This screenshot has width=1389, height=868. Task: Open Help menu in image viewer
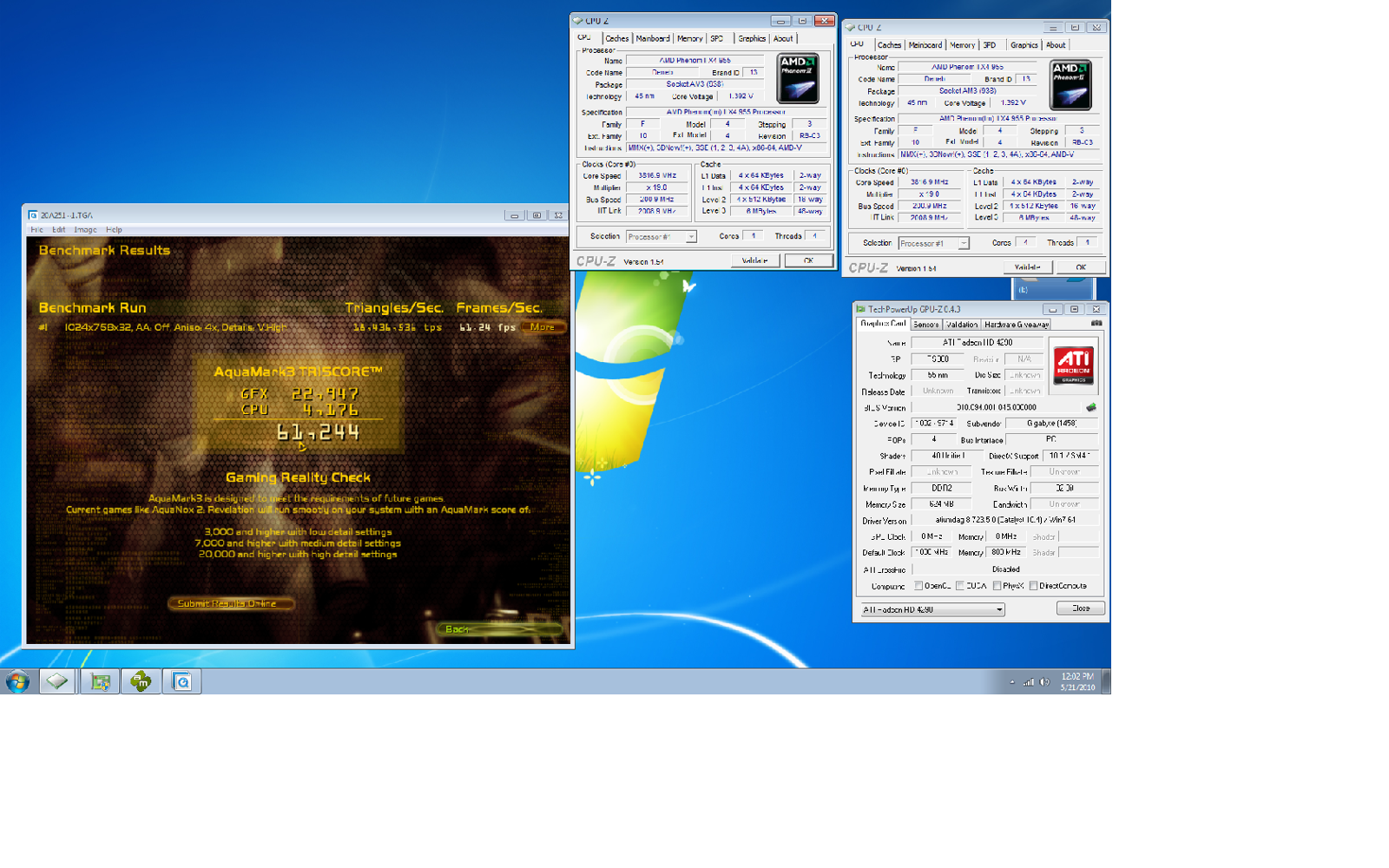click(114, 230)
